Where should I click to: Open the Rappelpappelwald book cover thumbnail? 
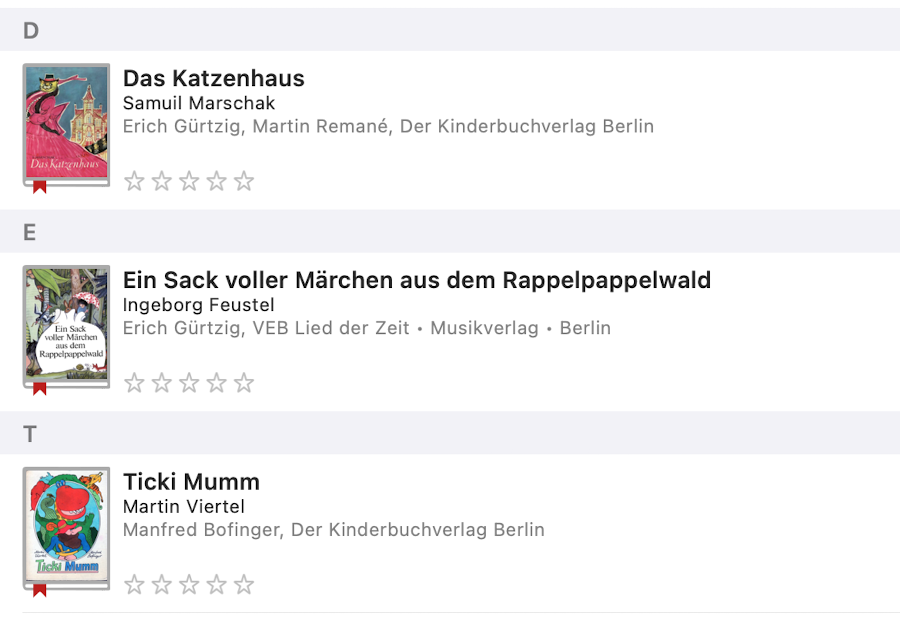[x=66, y=324]
